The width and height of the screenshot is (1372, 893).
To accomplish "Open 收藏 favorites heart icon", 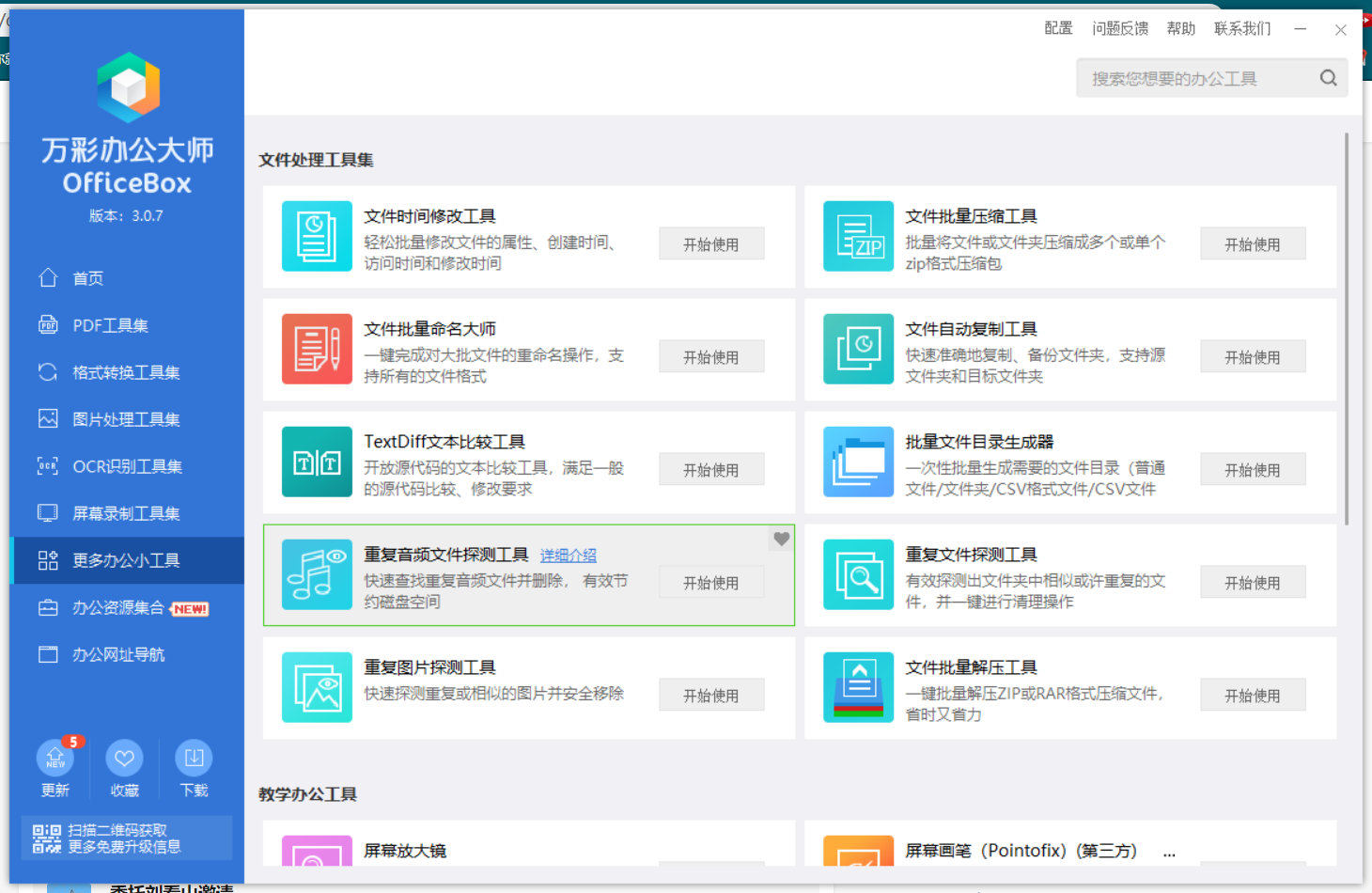I will tap(124, 758).
